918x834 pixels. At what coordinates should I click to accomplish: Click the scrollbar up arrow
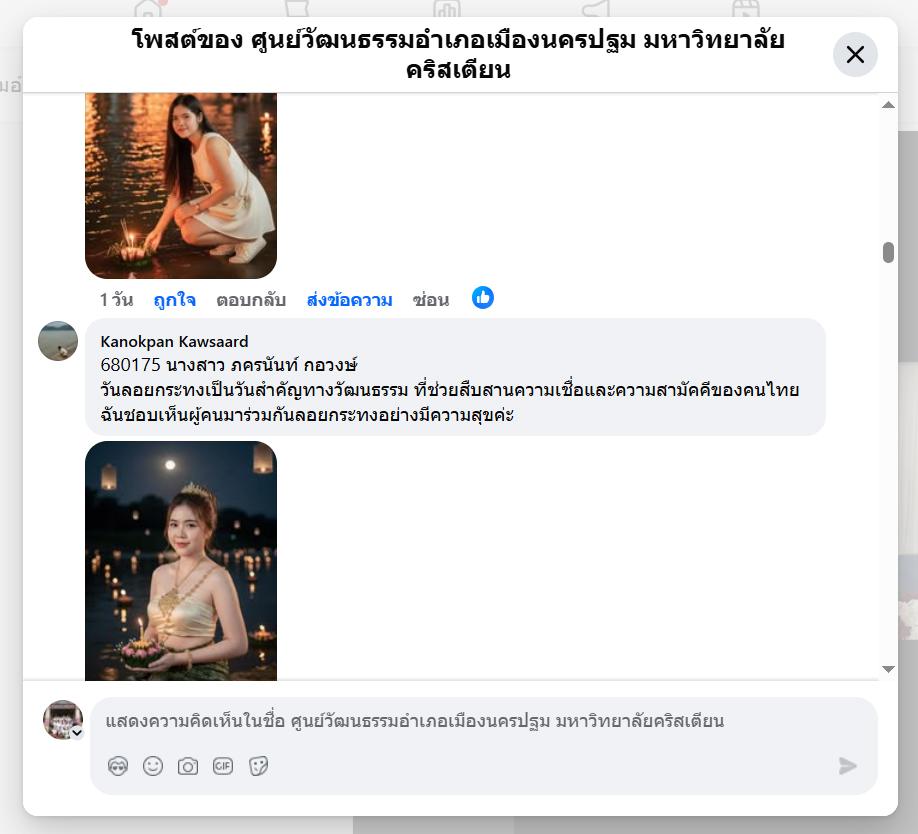point(888,105)
